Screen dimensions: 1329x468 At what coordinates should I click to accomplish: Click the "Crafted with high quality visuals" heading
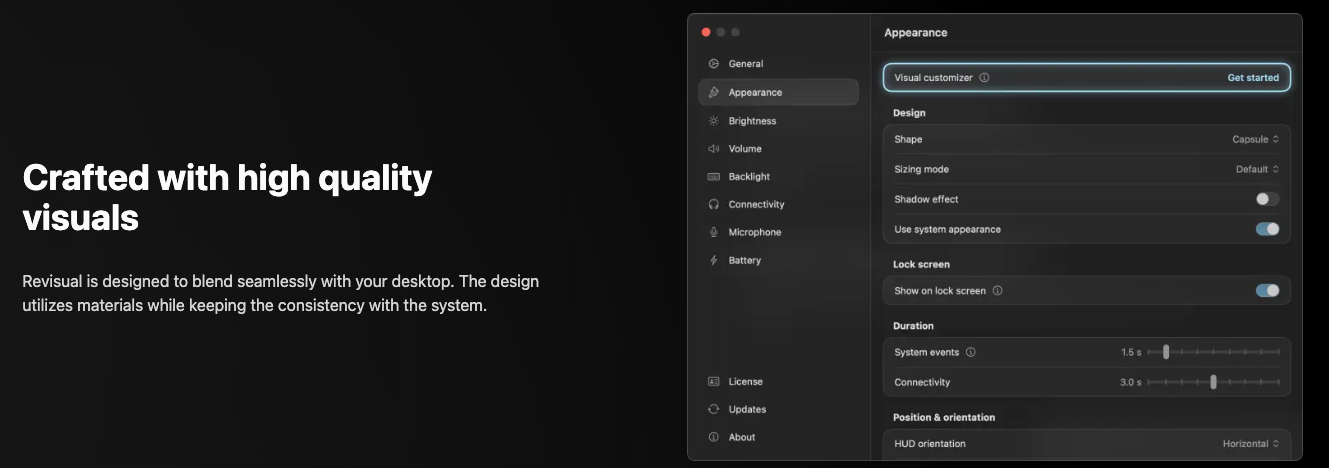(227, 198)
